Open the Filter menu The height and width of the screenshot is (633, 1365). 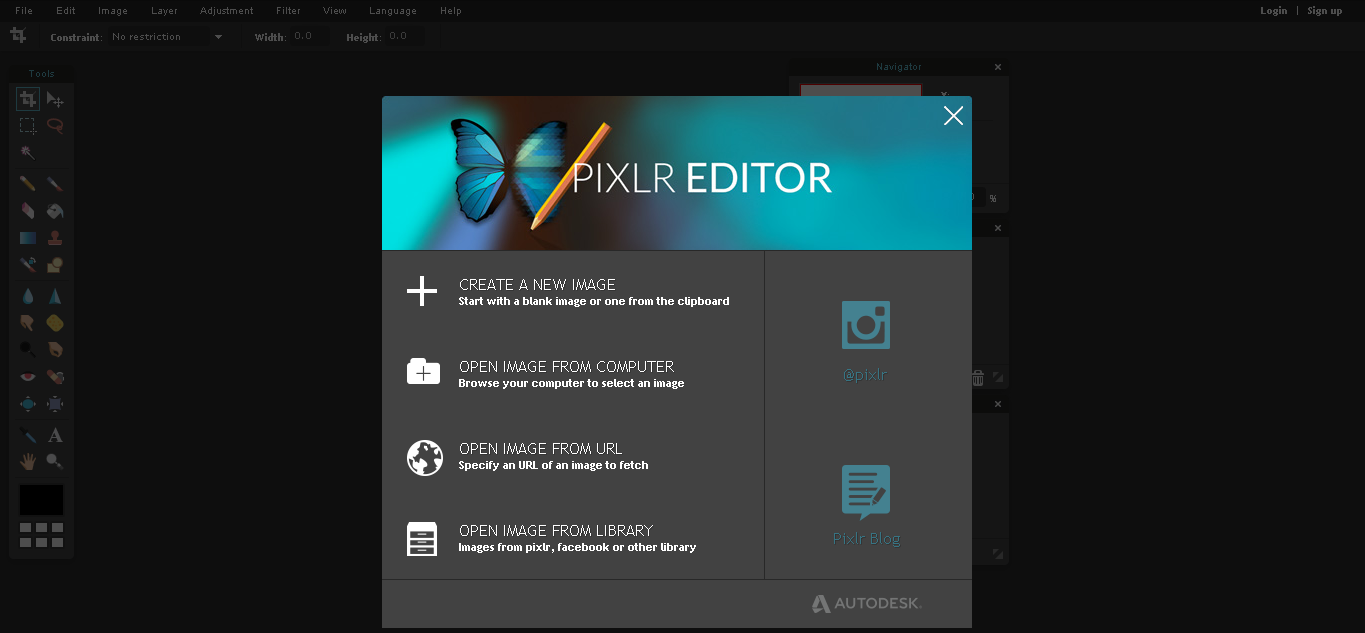288,11
